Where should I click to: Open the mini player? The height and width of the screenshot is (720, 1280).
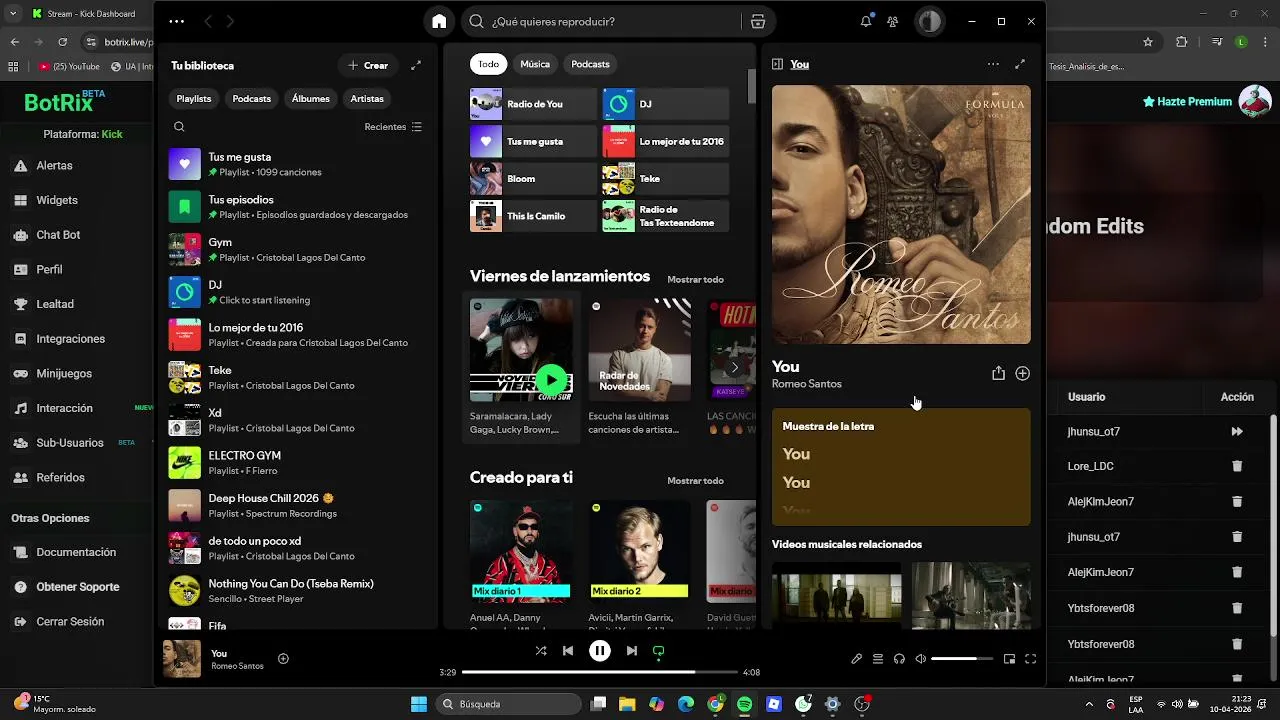[1009, 659]
